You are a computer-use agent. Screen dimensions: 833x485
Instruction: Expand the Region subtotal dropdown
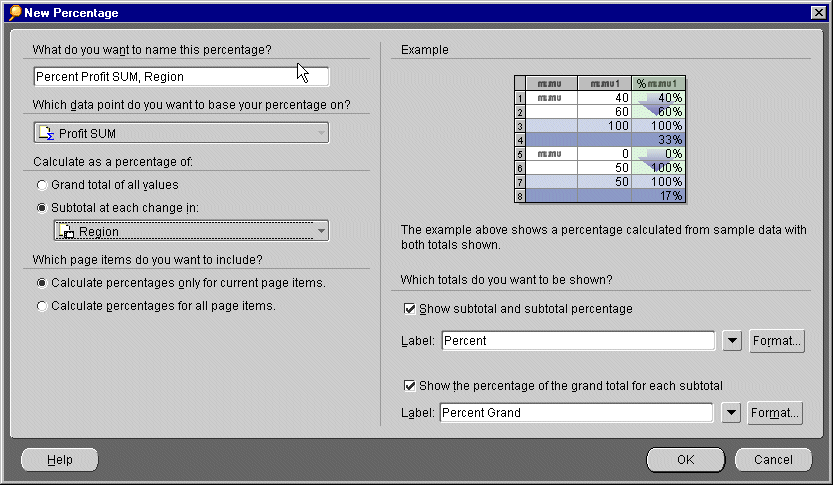coord(320,231)
